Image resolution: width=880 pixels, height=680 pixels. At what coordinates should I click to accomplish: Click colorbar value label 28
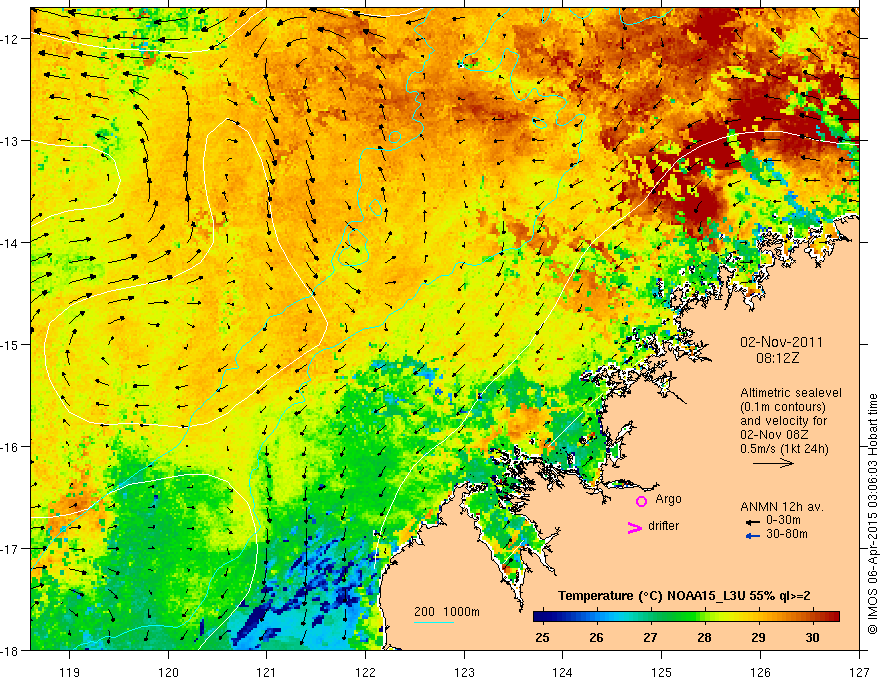click(704, 637)
